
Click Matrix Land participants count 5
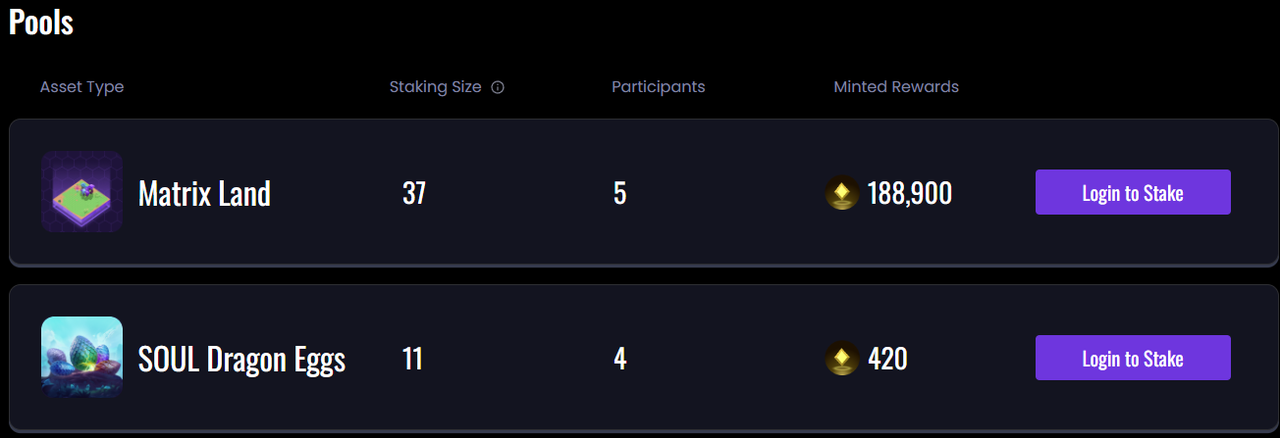point(620,193)
